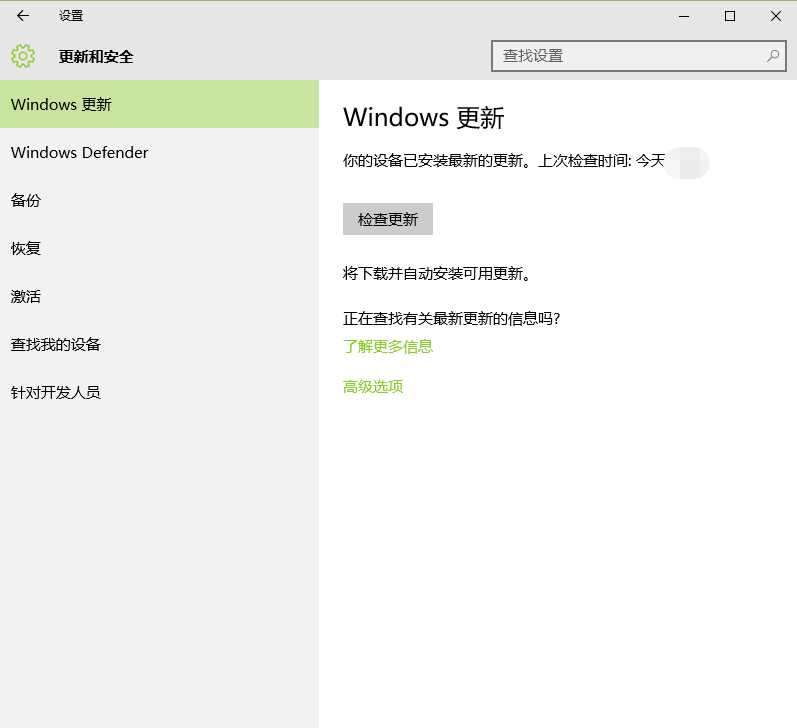
Task: Click the 更新和安全 header title
Action: [x=96, y=56]
